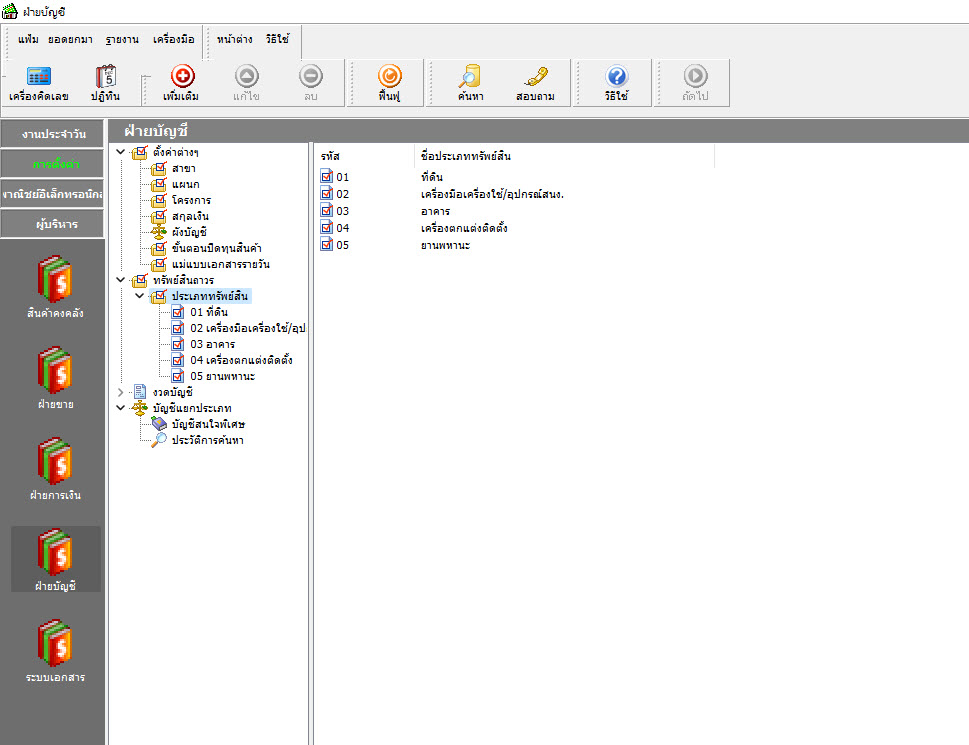
Task: Select the ตั้งค่าต่างๆ tree label
Action: coord(176,152)
